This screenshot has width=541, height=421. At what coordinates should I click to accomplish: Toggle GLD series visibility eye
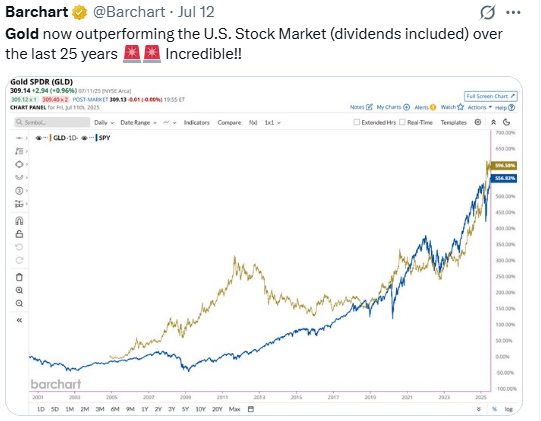point(39,138)
